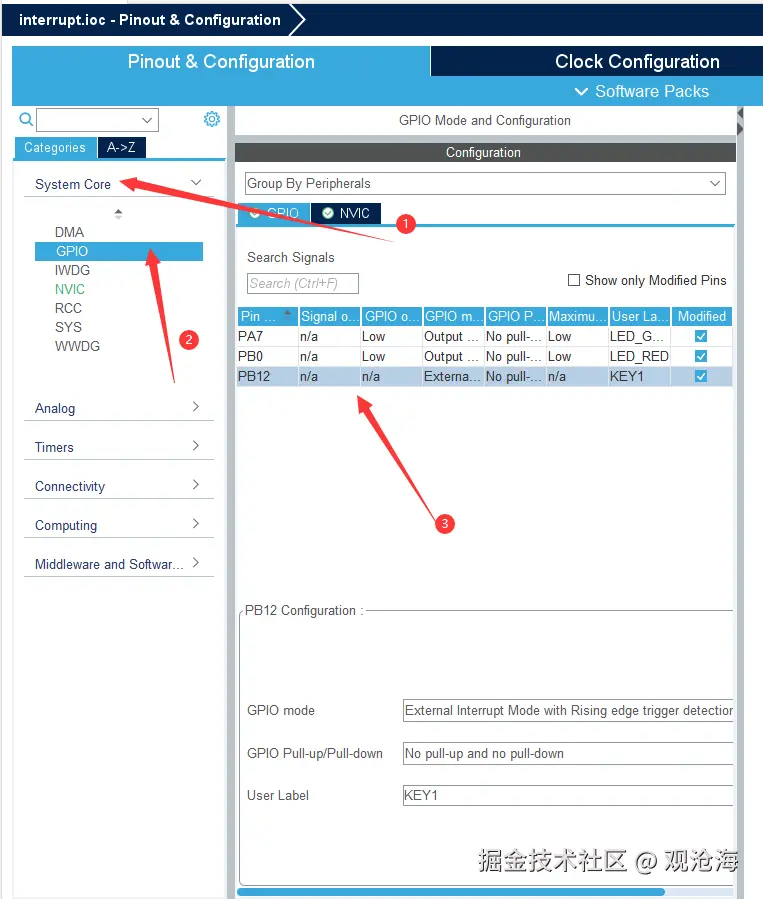Image resolution: width=763 pixels, height=899 pixels.
Task: Select NVIC in System Core list
Action: click(70, 289)
